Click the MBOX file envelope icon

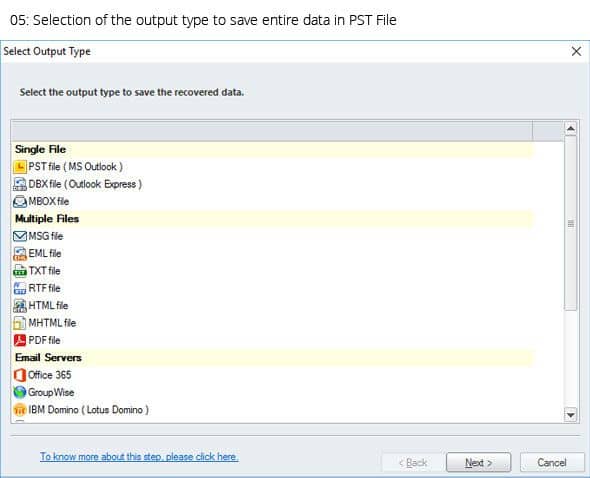20,202
